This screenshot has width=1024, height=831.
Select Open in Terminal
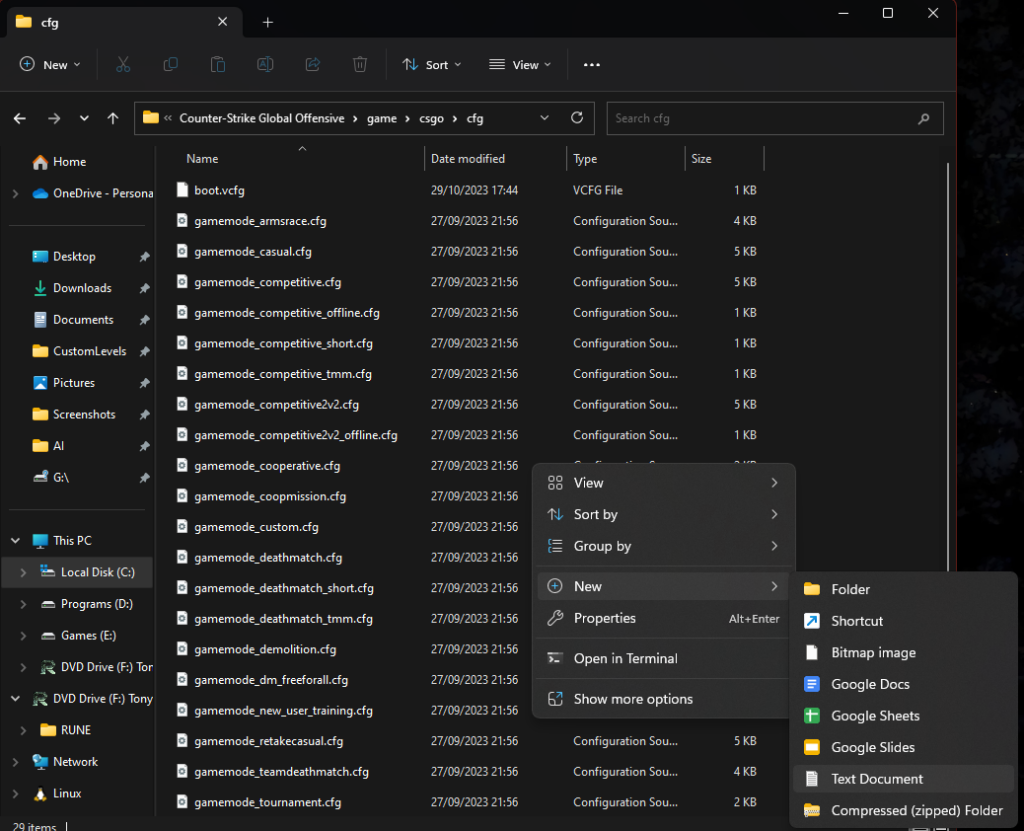(664, 659)
